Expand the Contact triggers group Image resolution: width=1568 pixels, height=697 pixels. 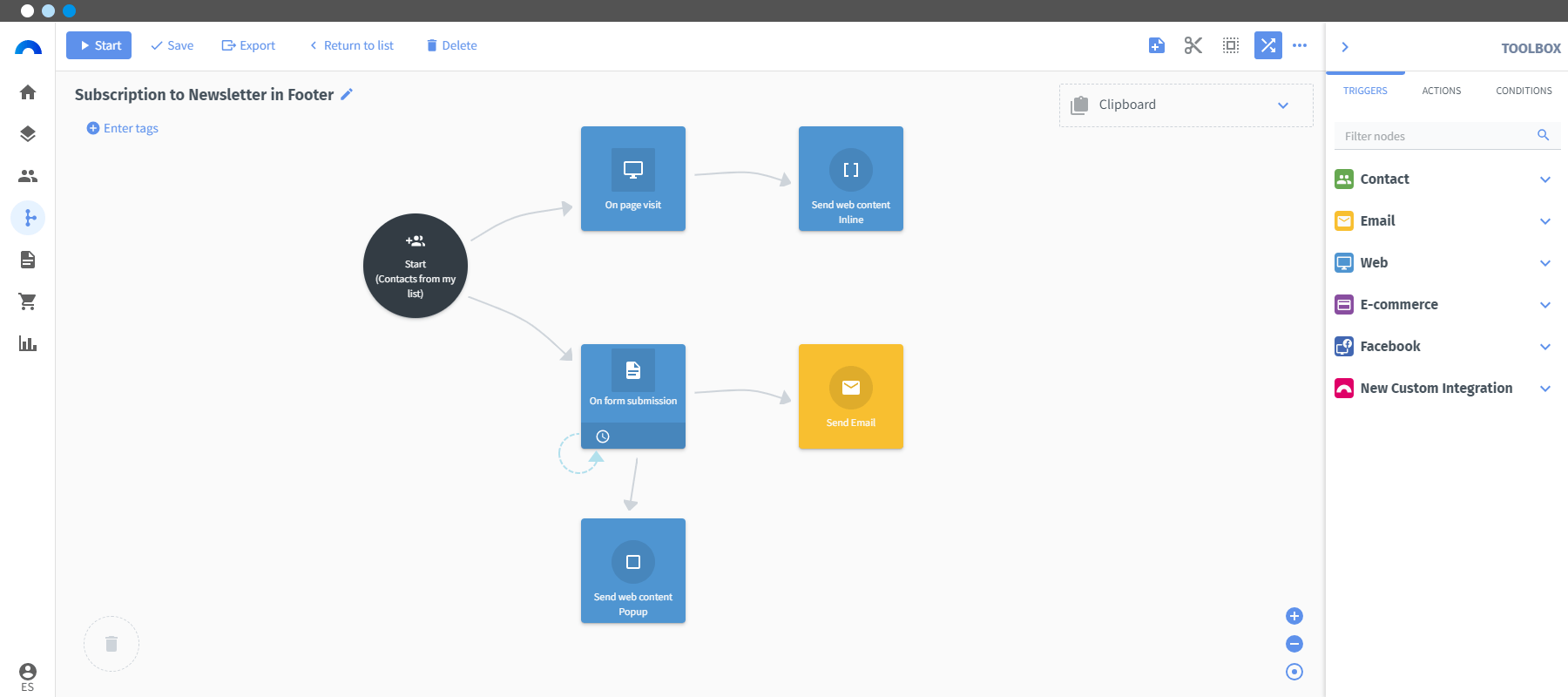[1447, 179]
